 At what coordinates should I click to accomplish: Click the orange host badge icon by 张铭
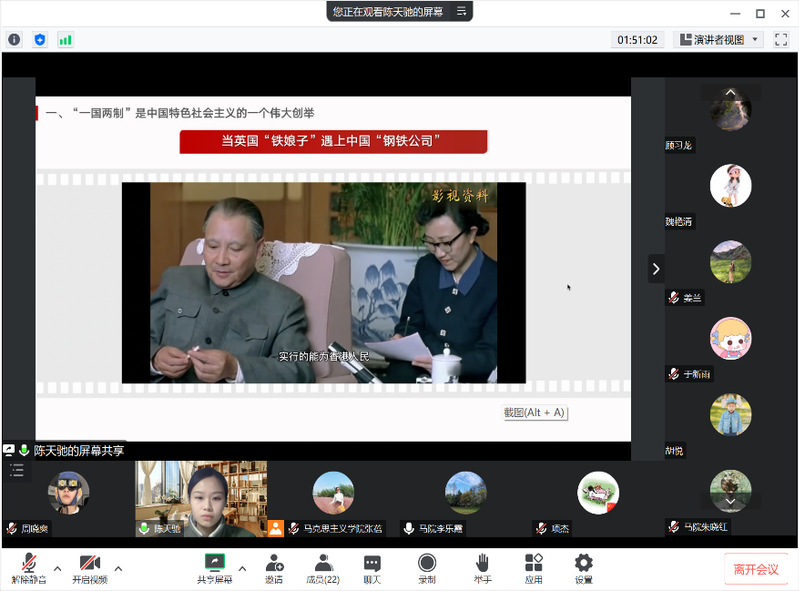[x=276, y=528]
